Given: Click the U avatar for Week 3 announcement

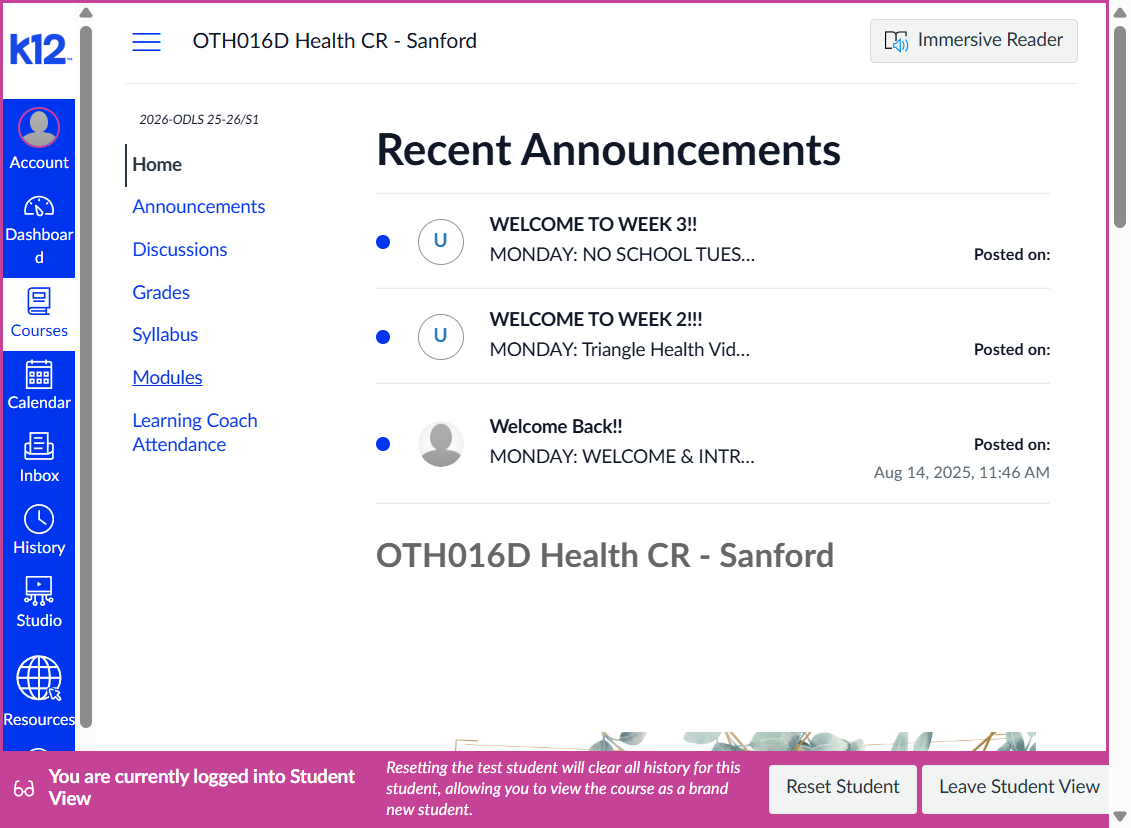Looking at the screenshot, I should (x=441, y=242).
